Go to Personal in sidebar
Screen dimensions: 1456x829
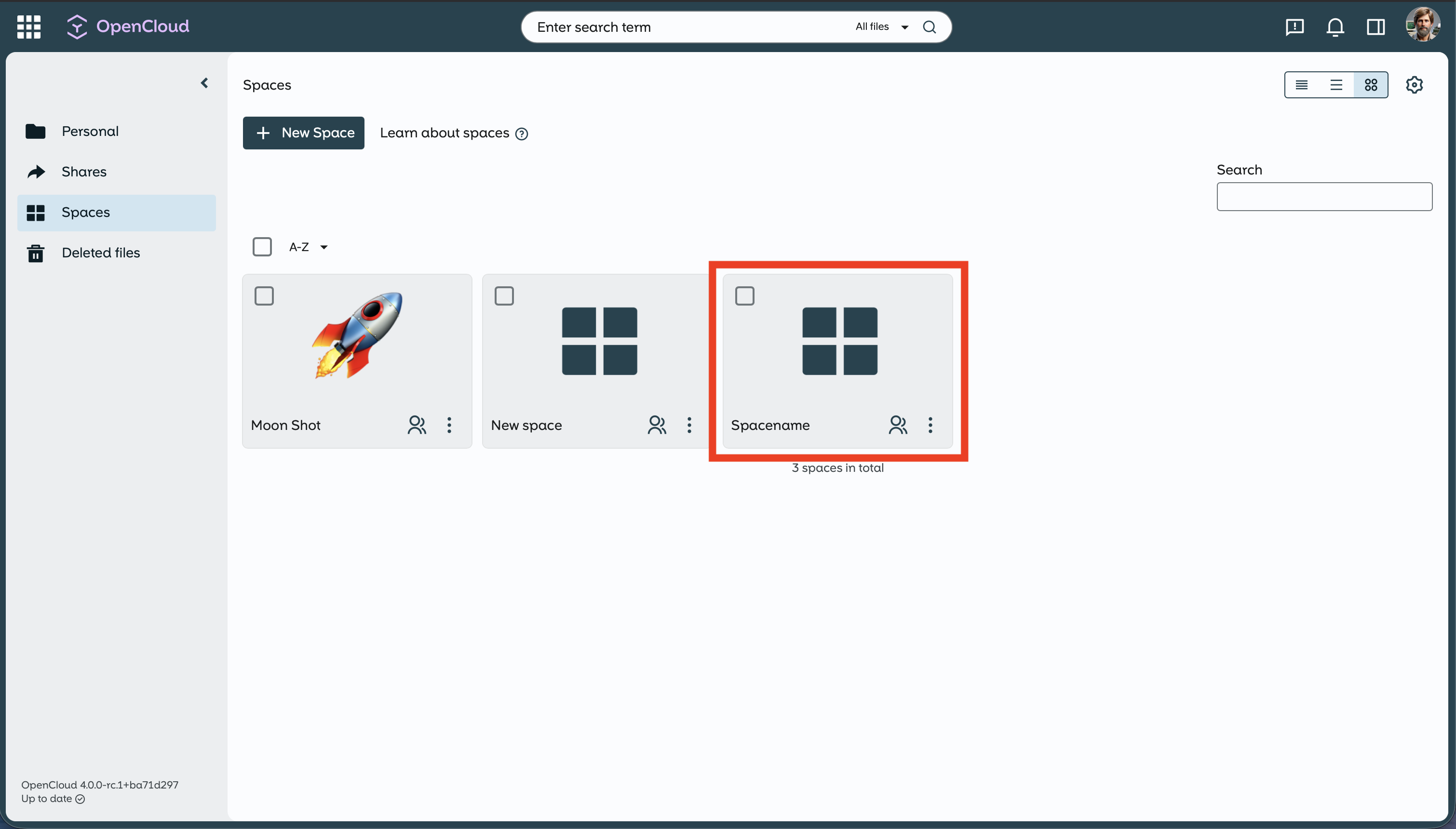tap(90, 131)
